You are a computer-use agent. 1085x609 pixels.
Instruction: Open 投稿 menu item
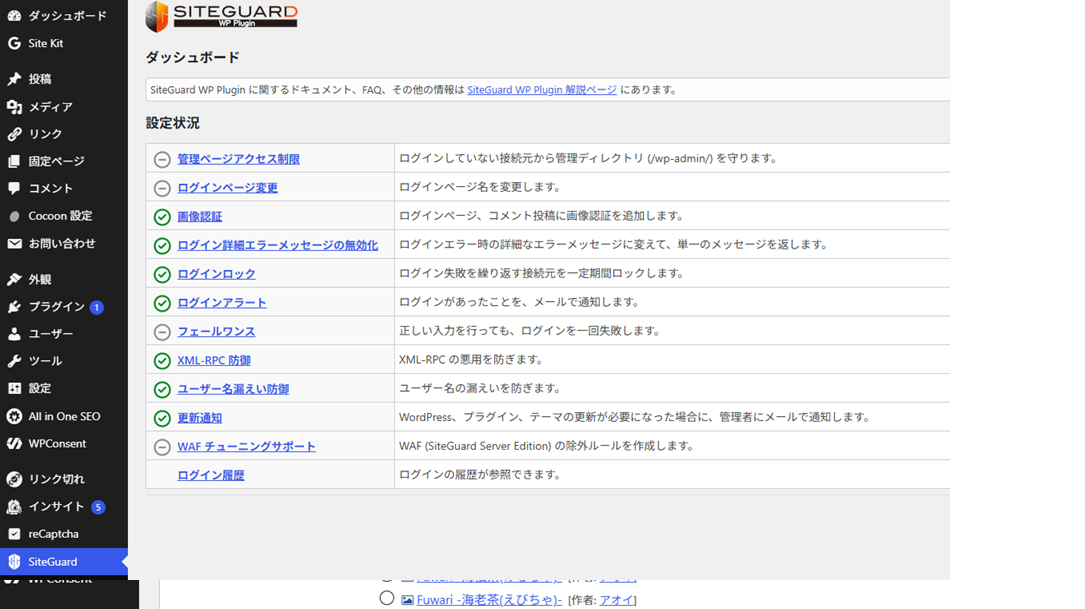coord(64,79)
